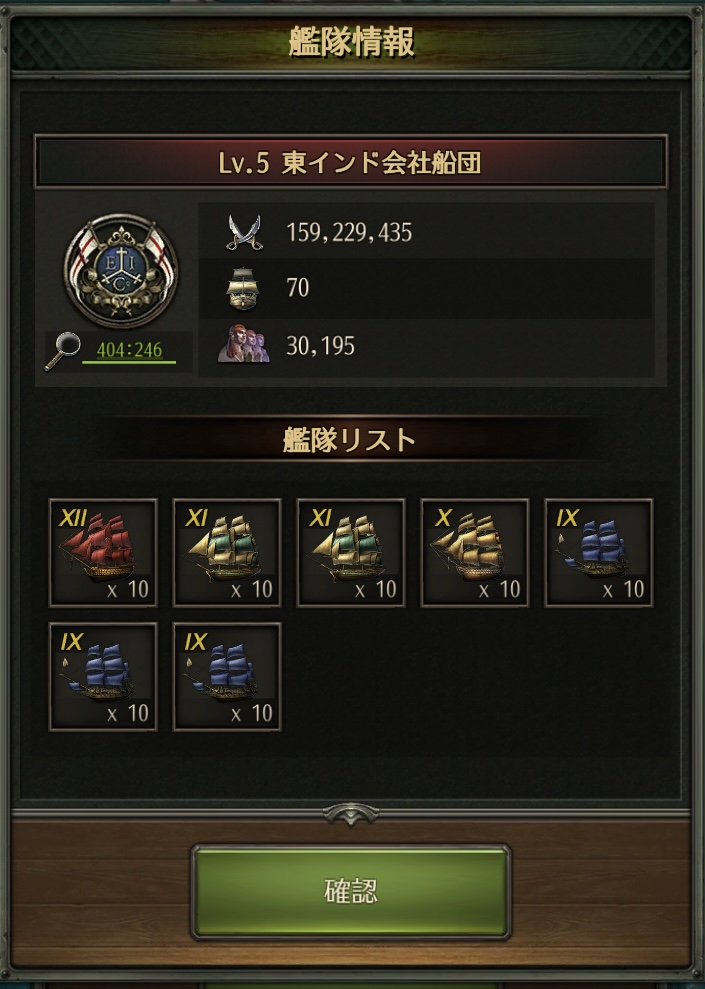Click the ship count icon
This screenshot has height=989, width=705.
point(243,288)
